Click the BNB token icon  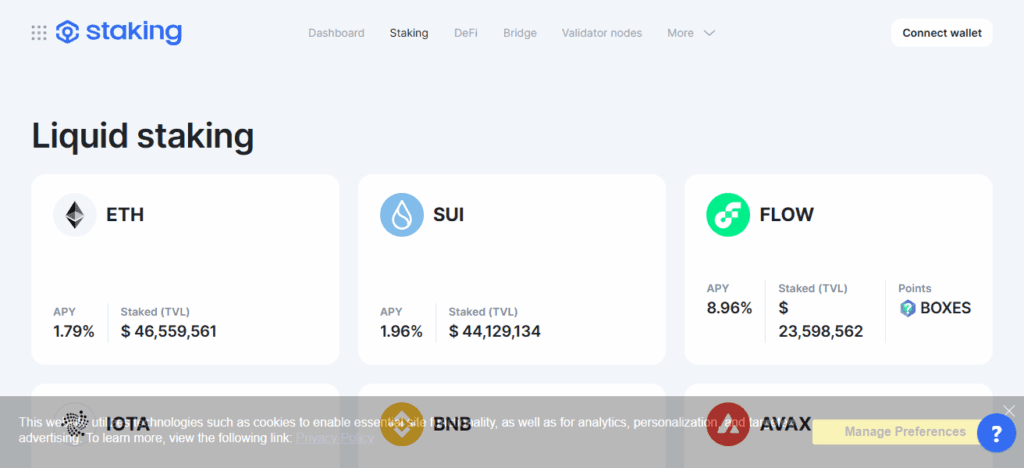401,423
